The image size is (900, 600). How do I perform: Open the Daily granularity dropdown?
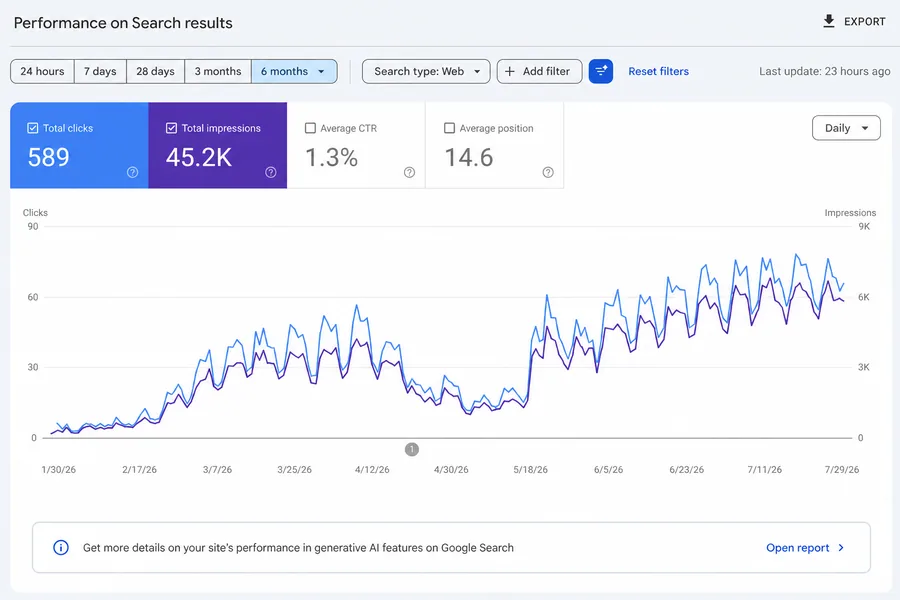846,128
